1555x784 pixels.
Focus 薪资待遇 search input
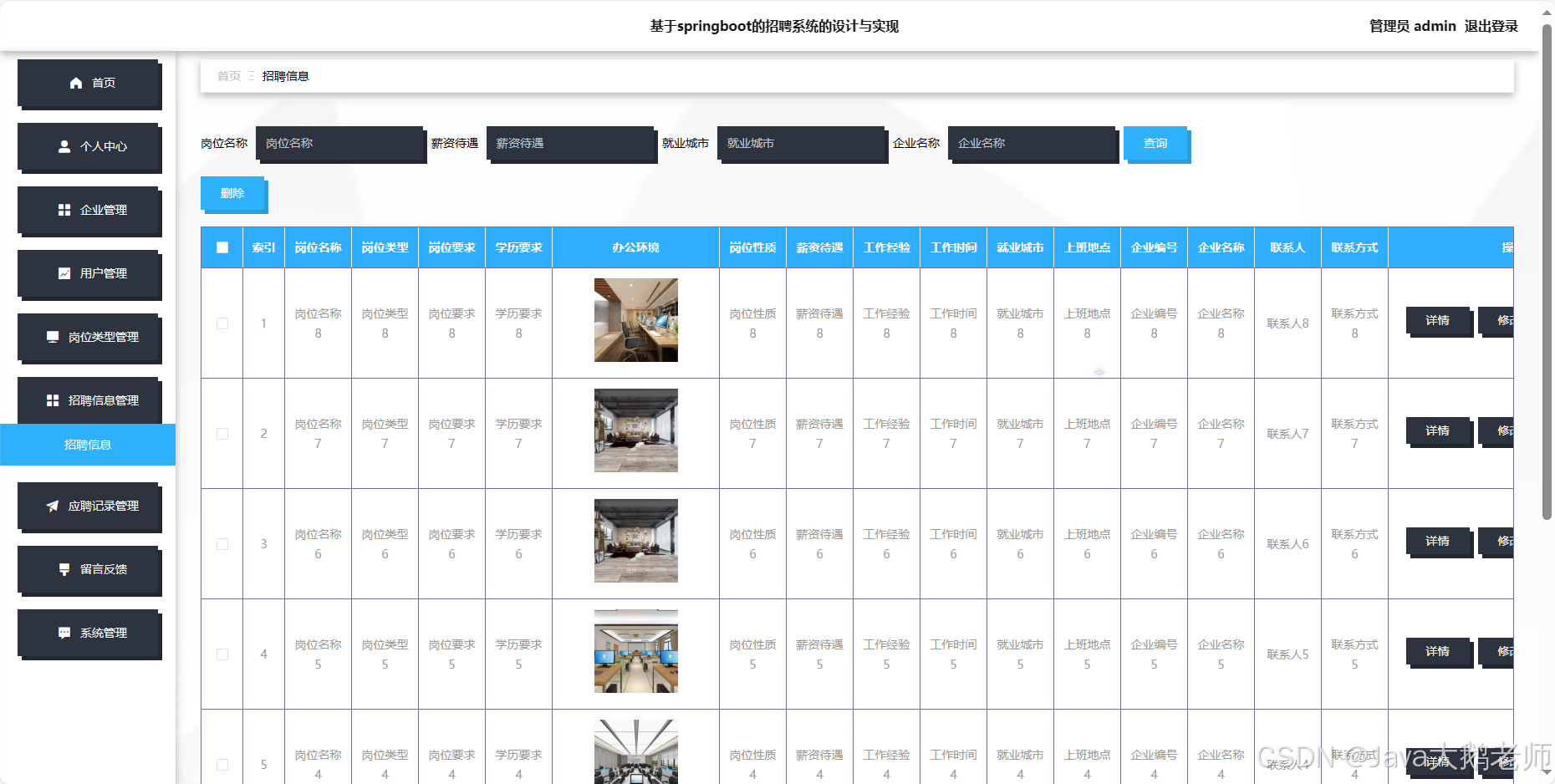570,143
